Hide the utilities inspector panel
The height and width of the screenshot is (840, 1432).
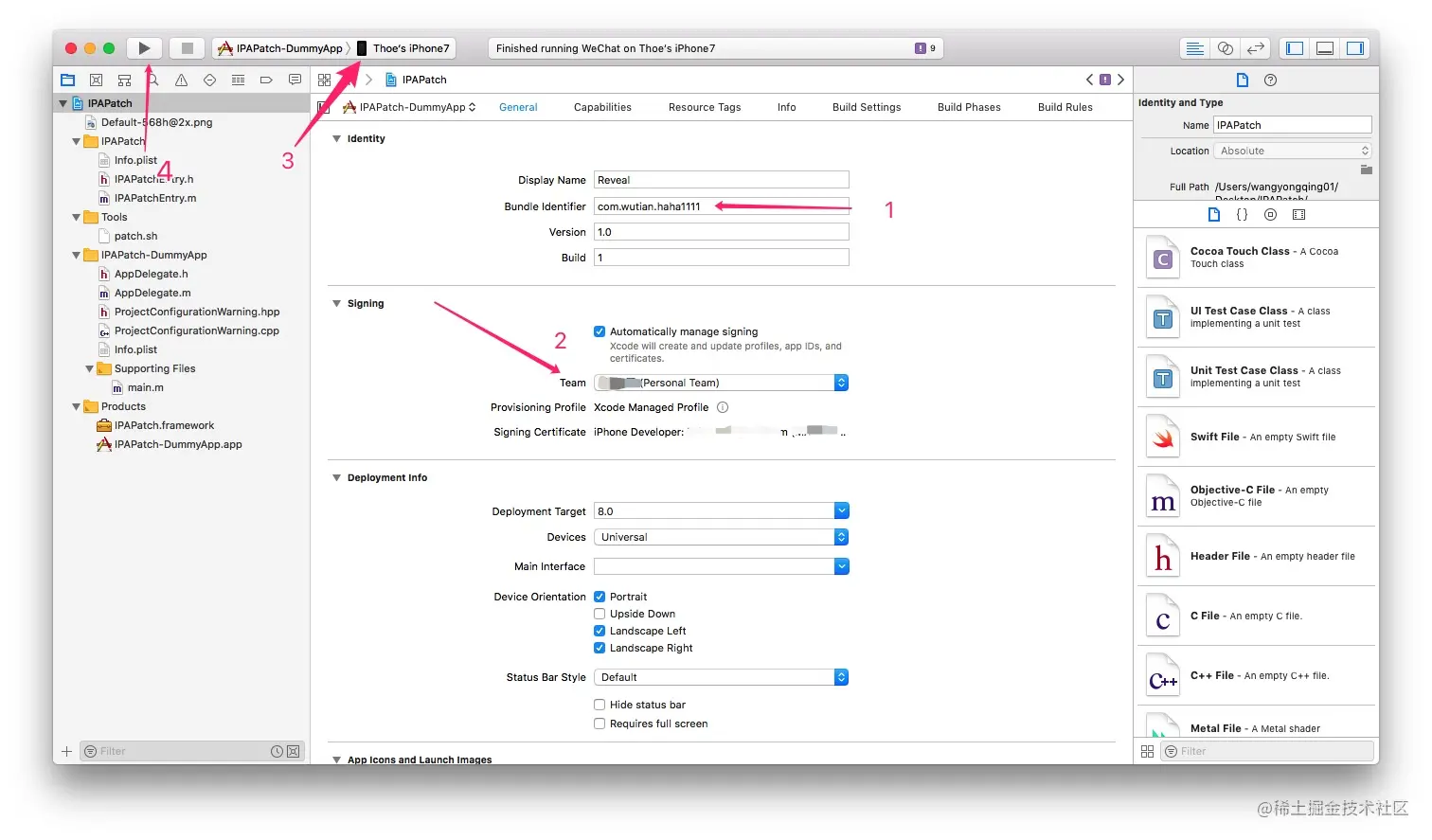pyautogui.click(x=1355, y=48)
